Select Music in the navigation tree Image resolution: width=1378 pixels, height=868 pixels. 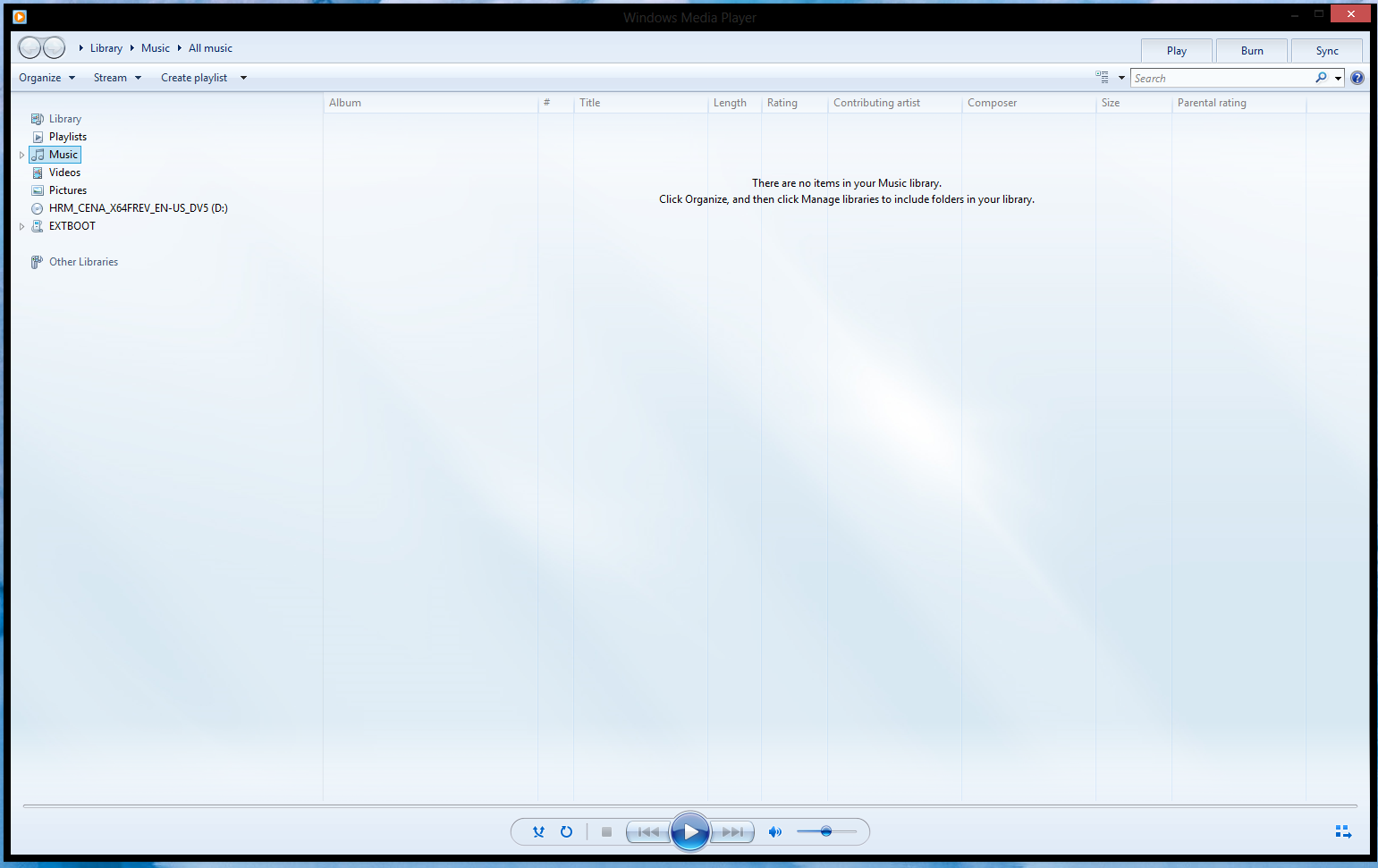click(x=63, y=155)
